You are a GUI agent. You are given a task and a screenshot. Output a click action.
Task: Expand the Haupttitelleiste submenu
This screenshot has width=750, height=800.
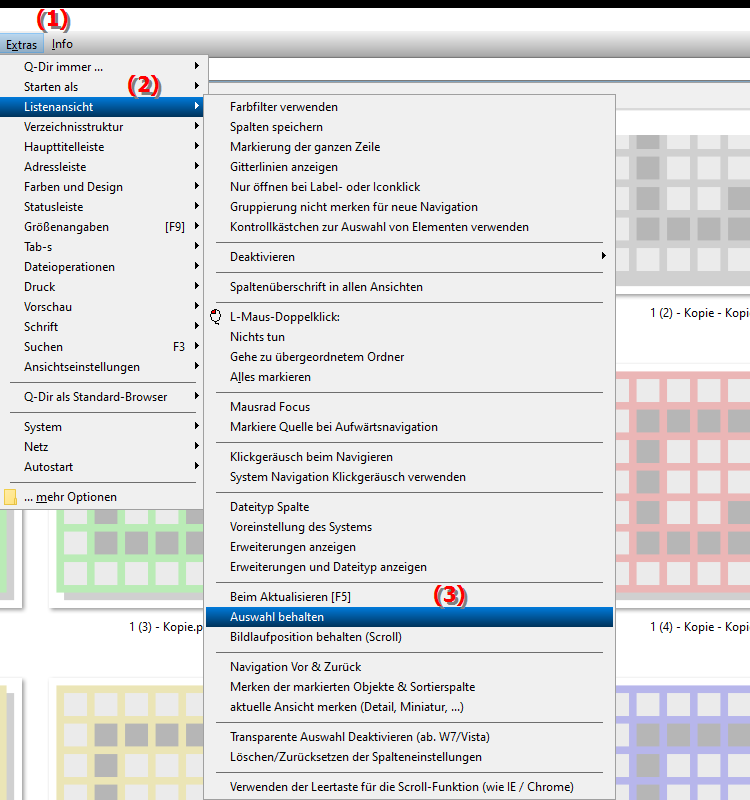click(102, 146)
